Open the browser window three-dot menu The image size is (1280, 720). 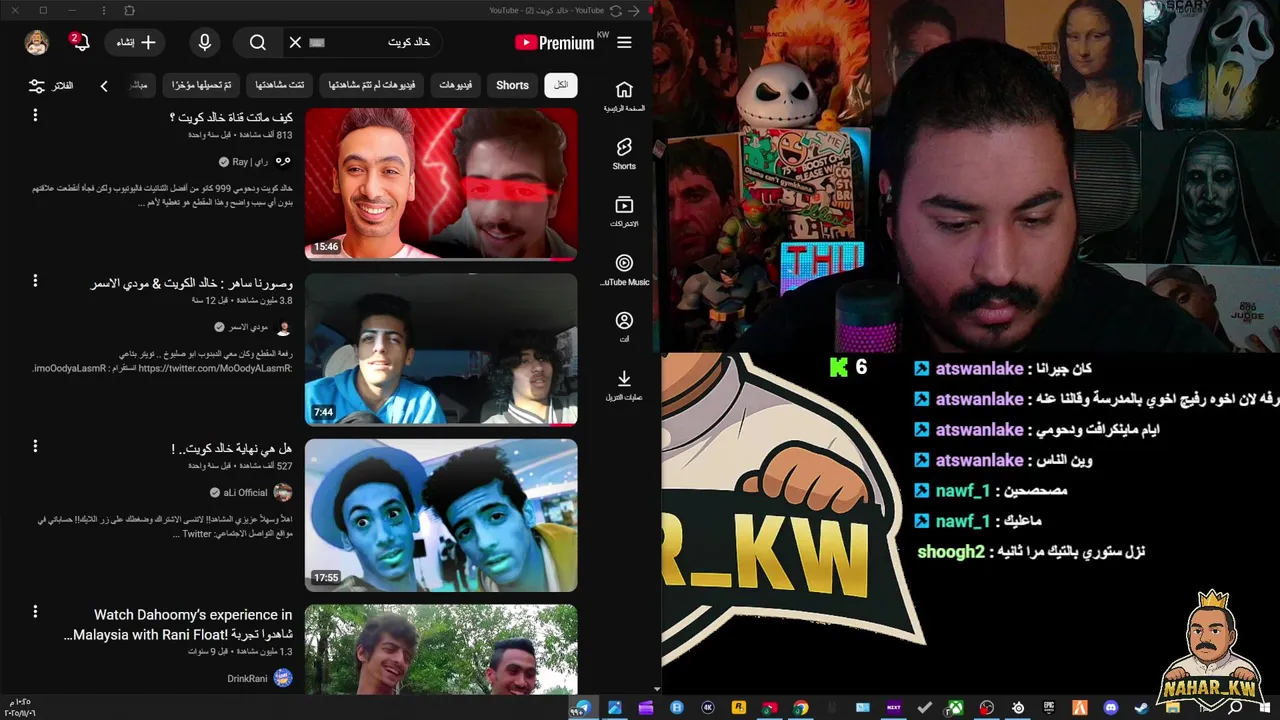[104, 10]
